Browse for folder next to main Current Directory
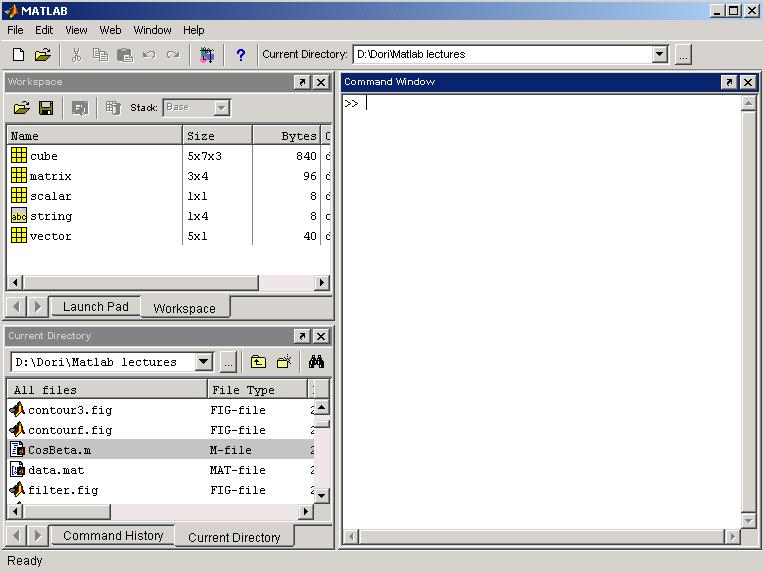764x572 pixels. coord(683,55)
